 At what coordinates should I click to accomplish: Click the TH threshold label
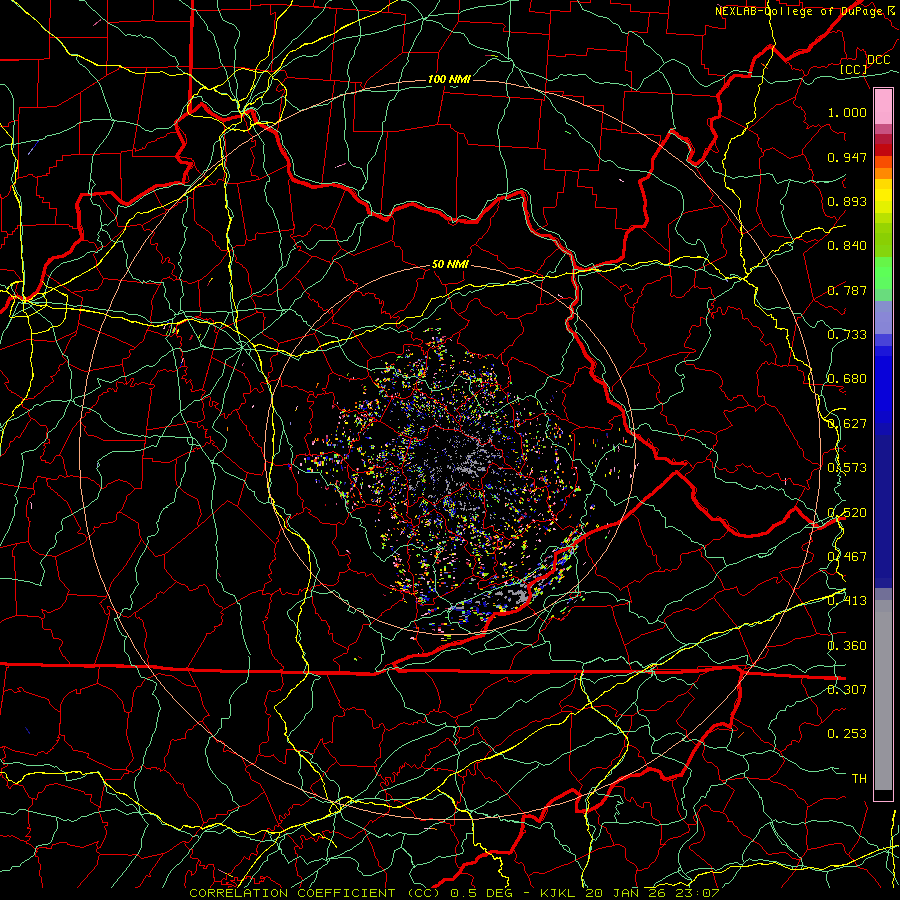pyautogui.click(x=859, y=779)
